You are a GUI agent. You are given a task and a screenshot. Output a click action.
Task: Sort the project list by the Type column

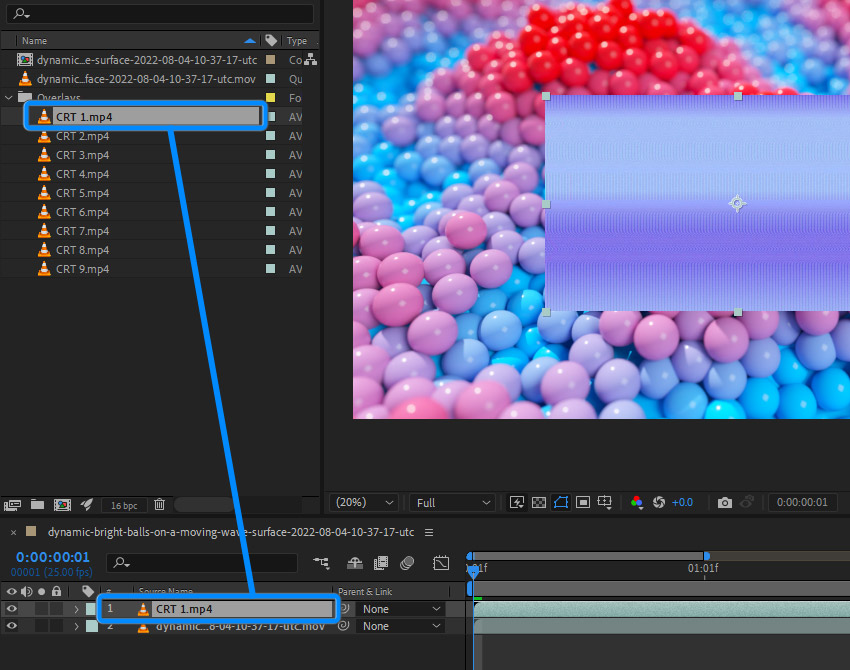297,41
